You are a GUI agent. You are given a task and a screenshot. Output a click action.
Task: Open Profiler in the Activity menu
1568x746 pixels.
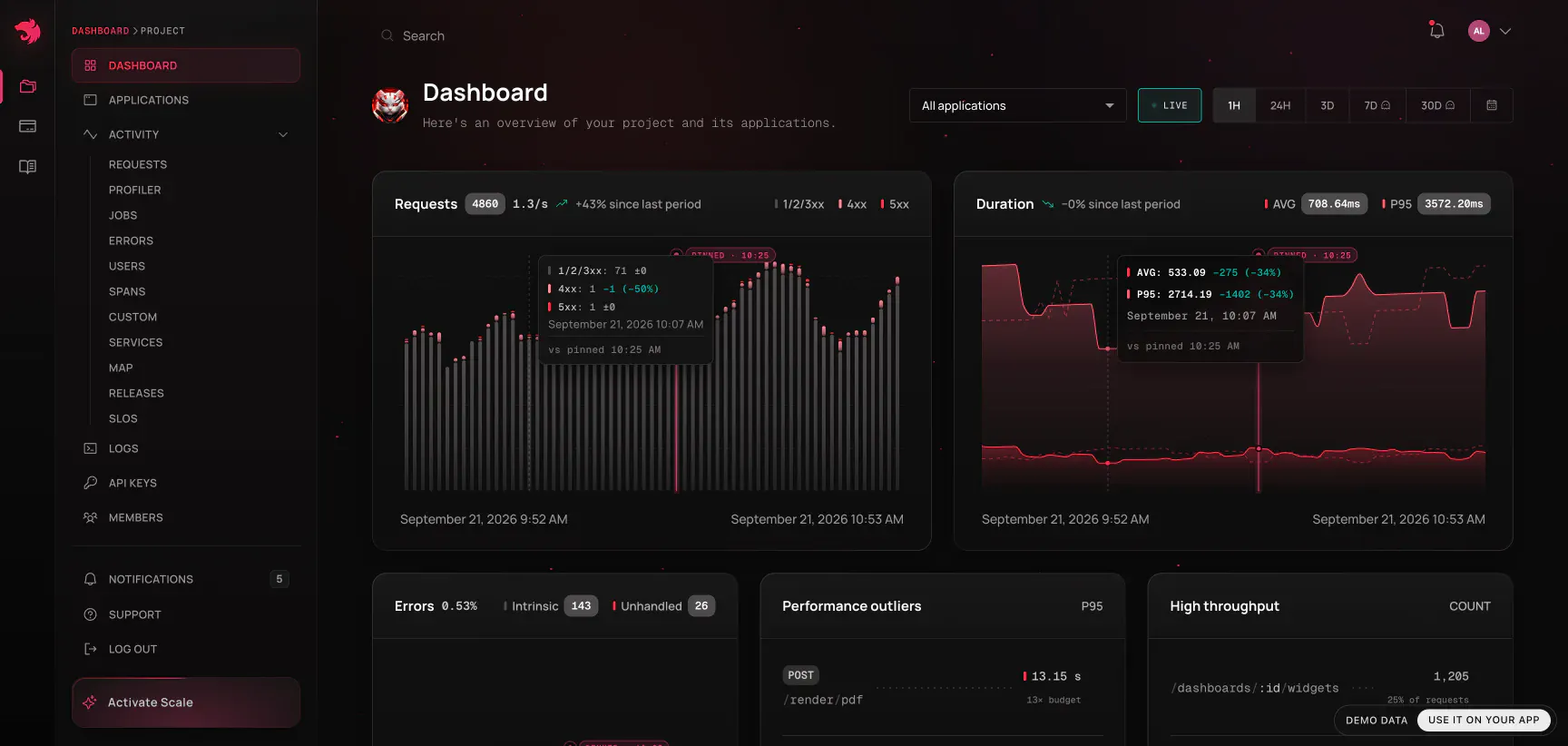(x=135, y=190)
